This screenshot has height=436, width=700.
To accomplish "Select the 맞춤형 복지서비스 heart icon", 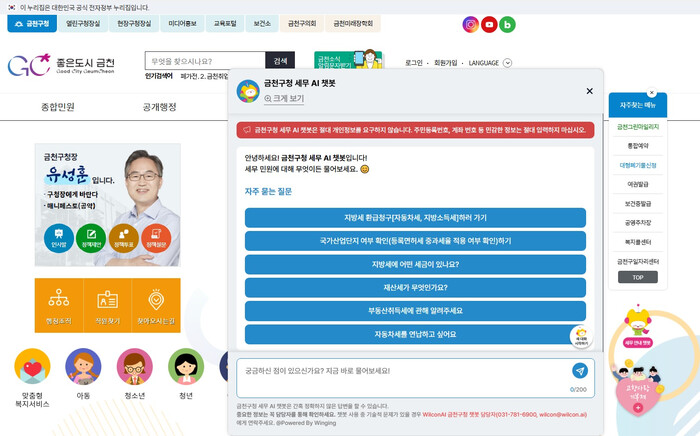I will [x=32, y=368].
